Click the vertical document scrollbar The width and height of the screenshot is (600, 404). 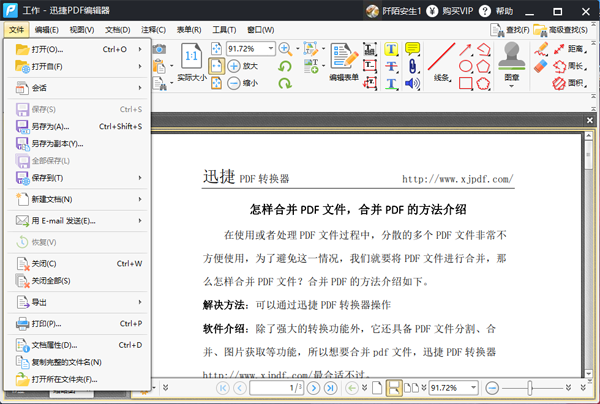click(x=589, y=255)
